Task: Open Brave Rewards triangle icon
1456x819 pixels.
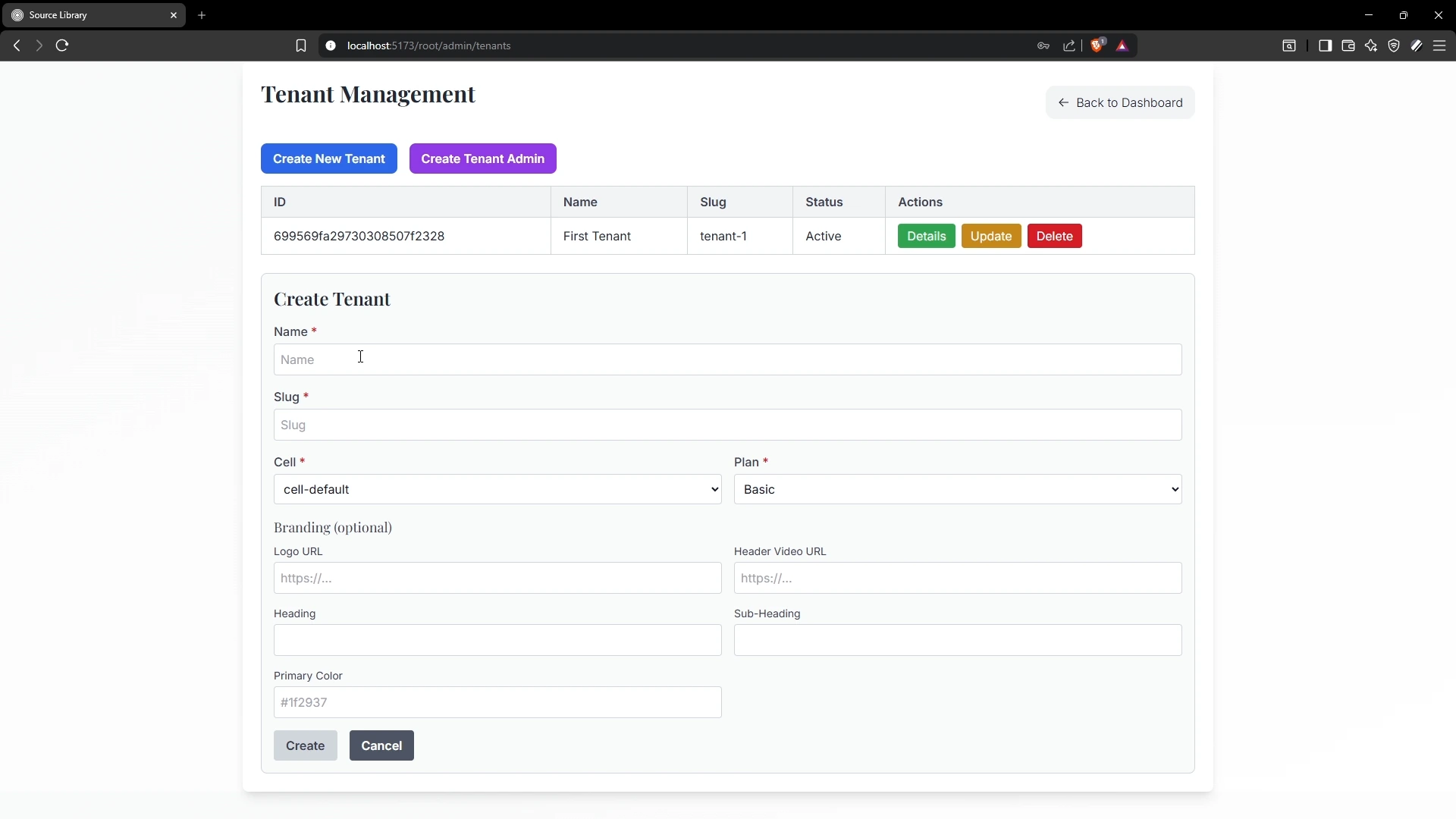Action: pyautogui.click(x=1122, y=45)
